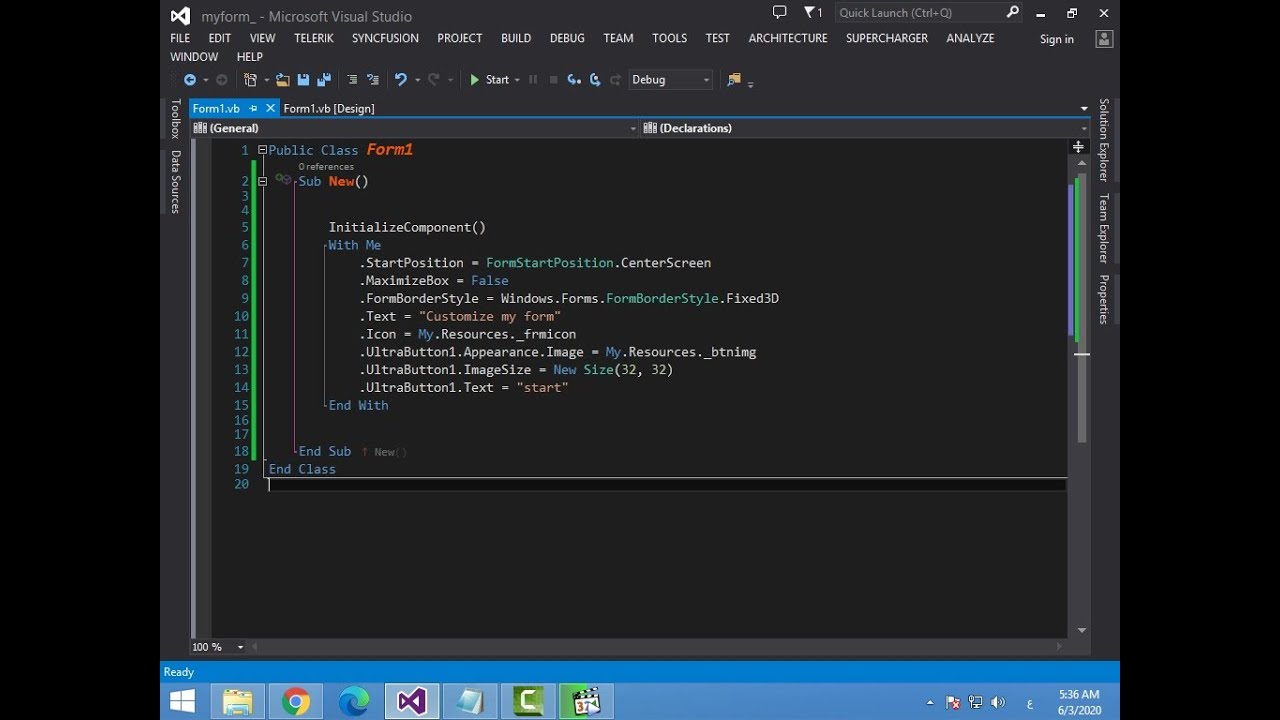Open the EDIT menu
Screen dimensions: 1280x720
point(220,38)
